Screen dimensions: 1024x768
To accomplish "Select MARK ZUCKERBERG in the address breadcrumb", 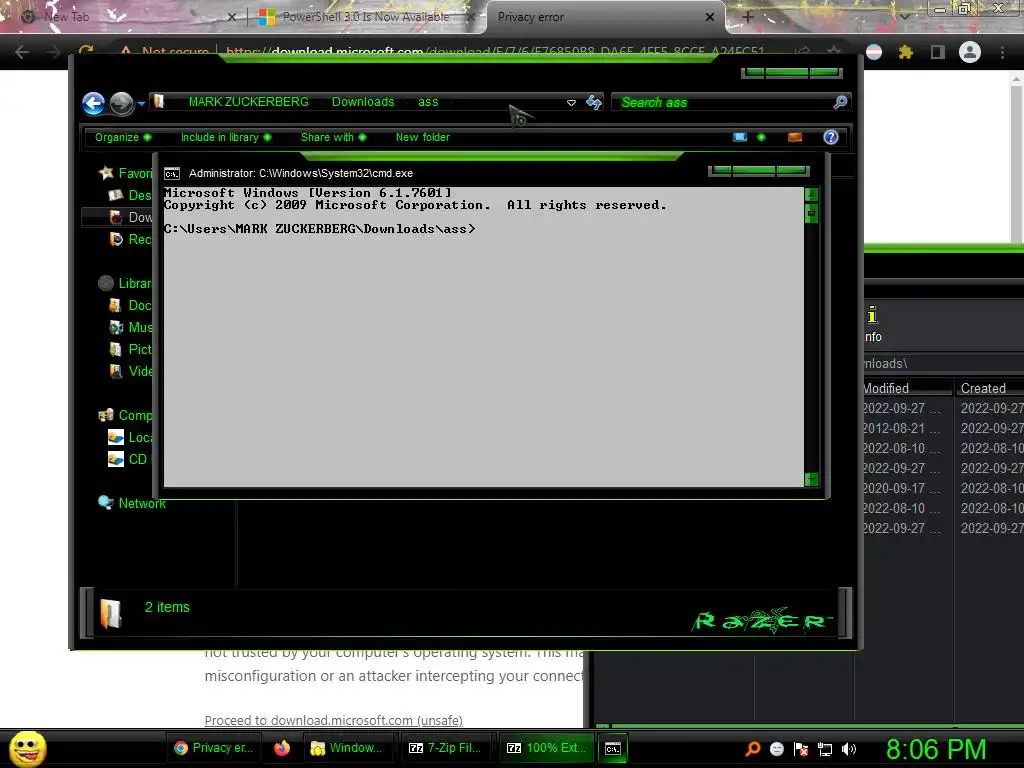I will [248, 102].
